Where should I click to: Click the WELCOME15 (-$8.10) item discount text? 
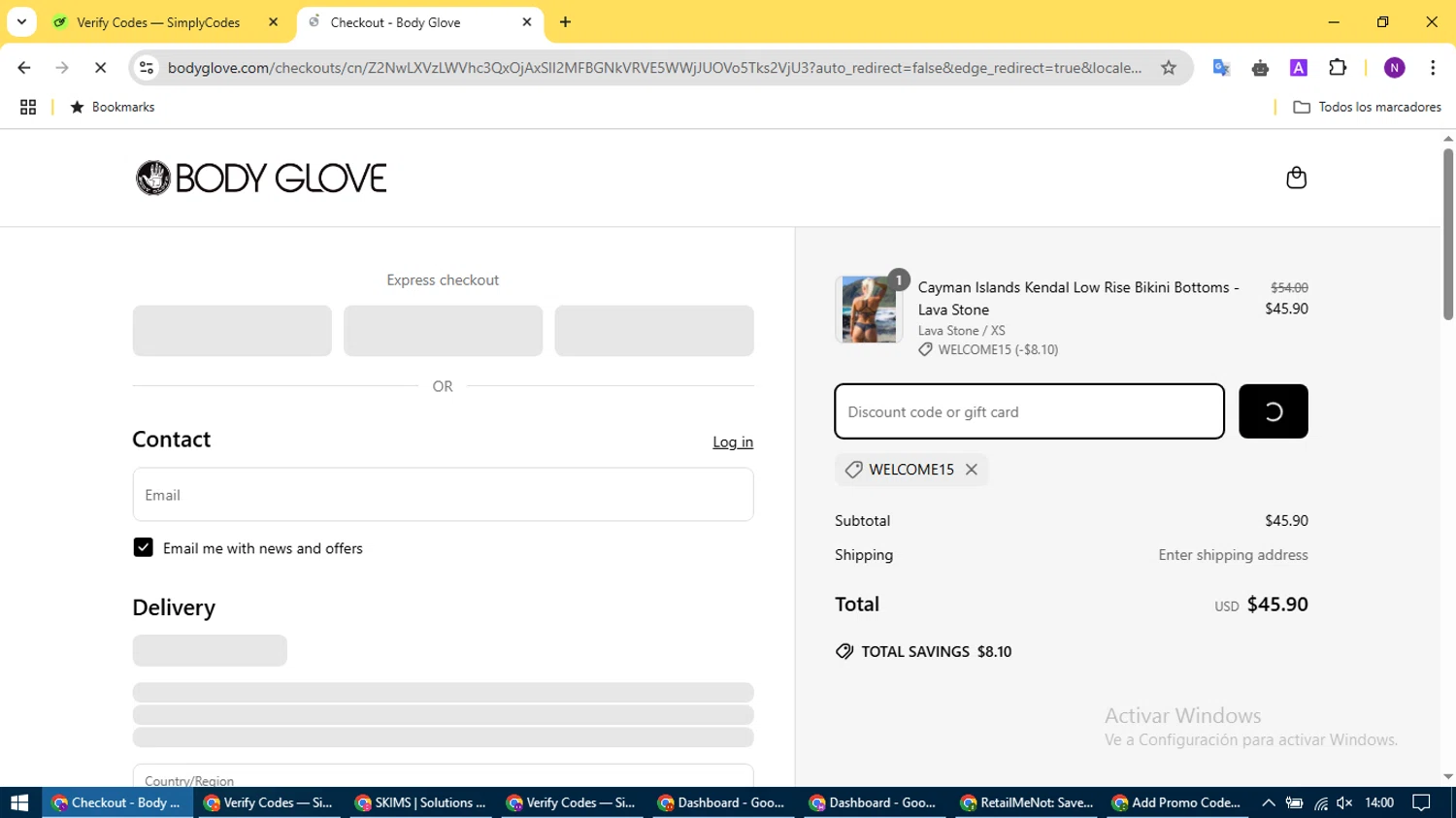[998, 349]
